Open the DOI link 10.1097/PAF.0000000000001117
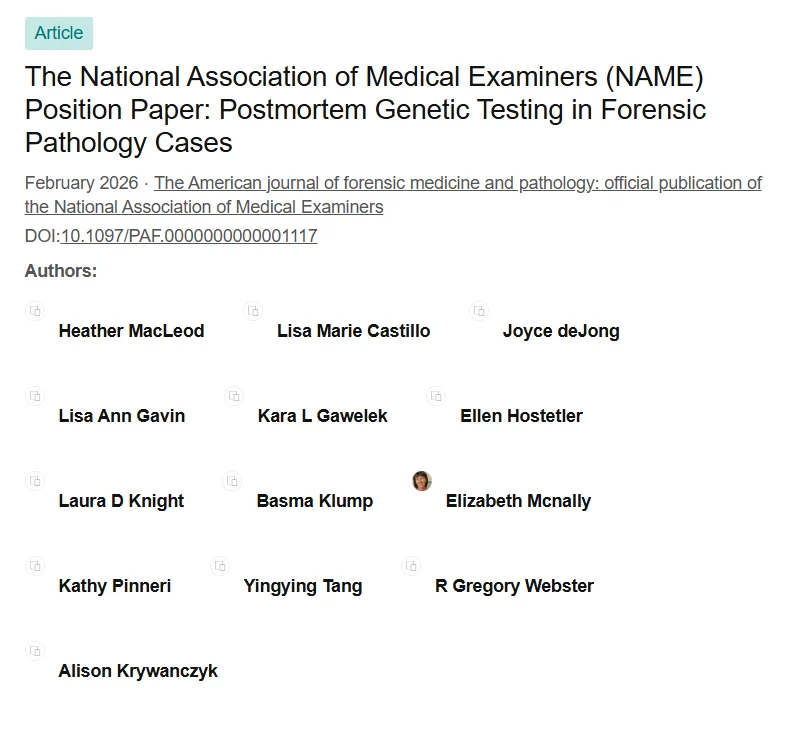Viewport: 788px width, 748px height. [189, 236]
